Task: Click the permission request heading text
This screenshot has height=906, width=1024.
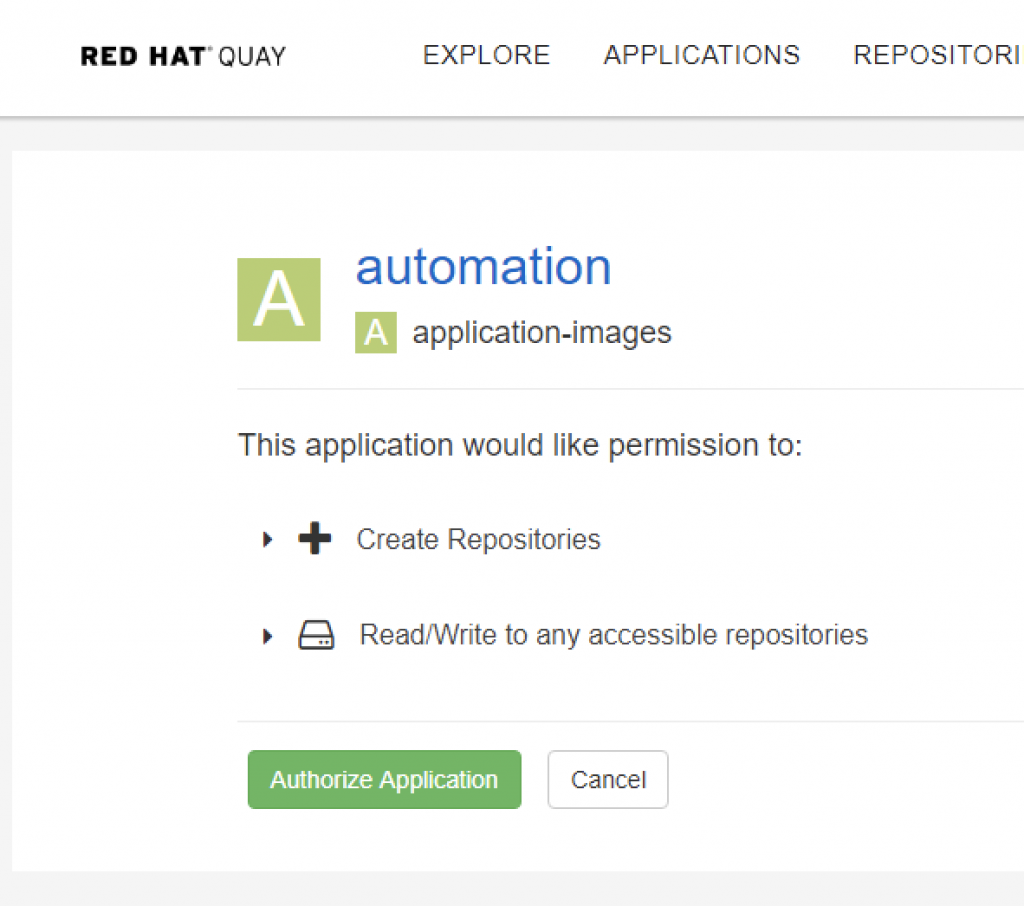Action: (x=520, y=445)
